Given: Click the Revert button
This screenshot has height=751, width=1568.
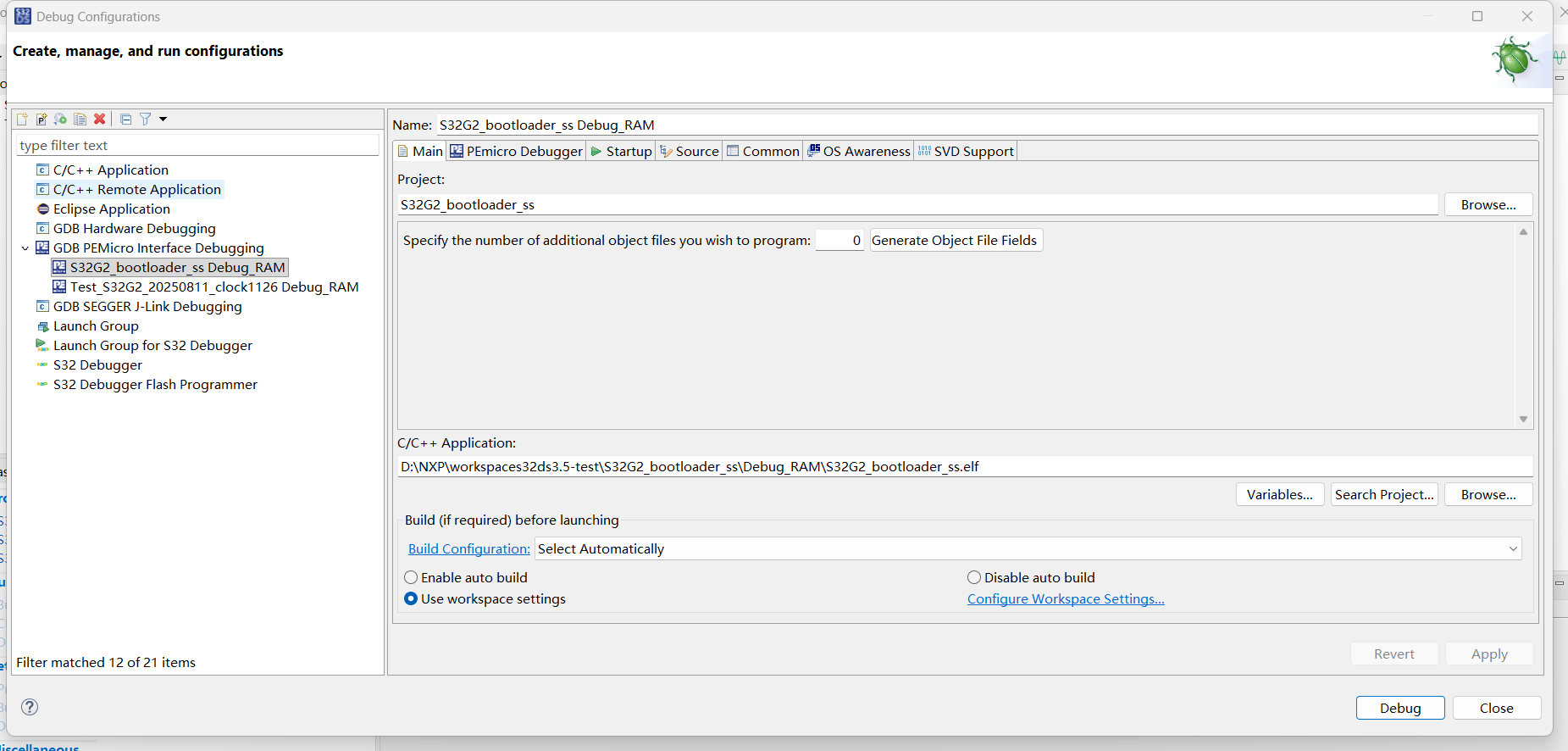Looking at the screenshot, I should pos(1394,654).
